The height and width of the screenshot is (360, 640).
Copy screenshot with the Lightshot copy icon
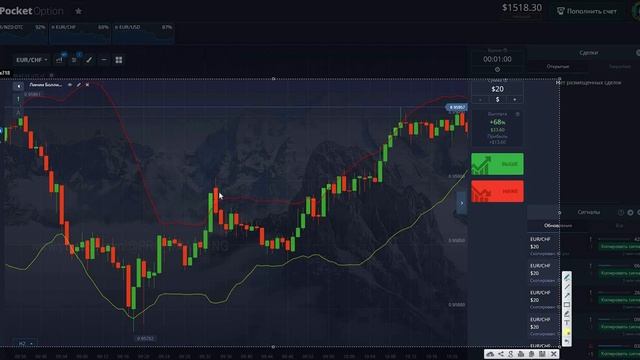pos(531,354)
